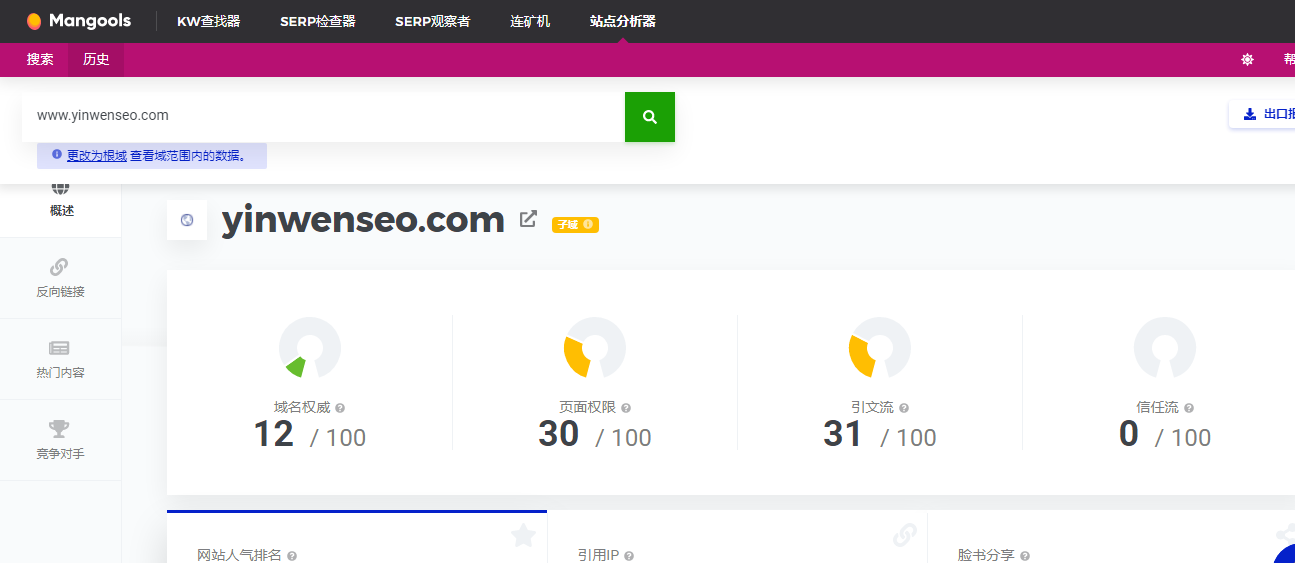Click the 出口 export download button

coord(1264,114)
